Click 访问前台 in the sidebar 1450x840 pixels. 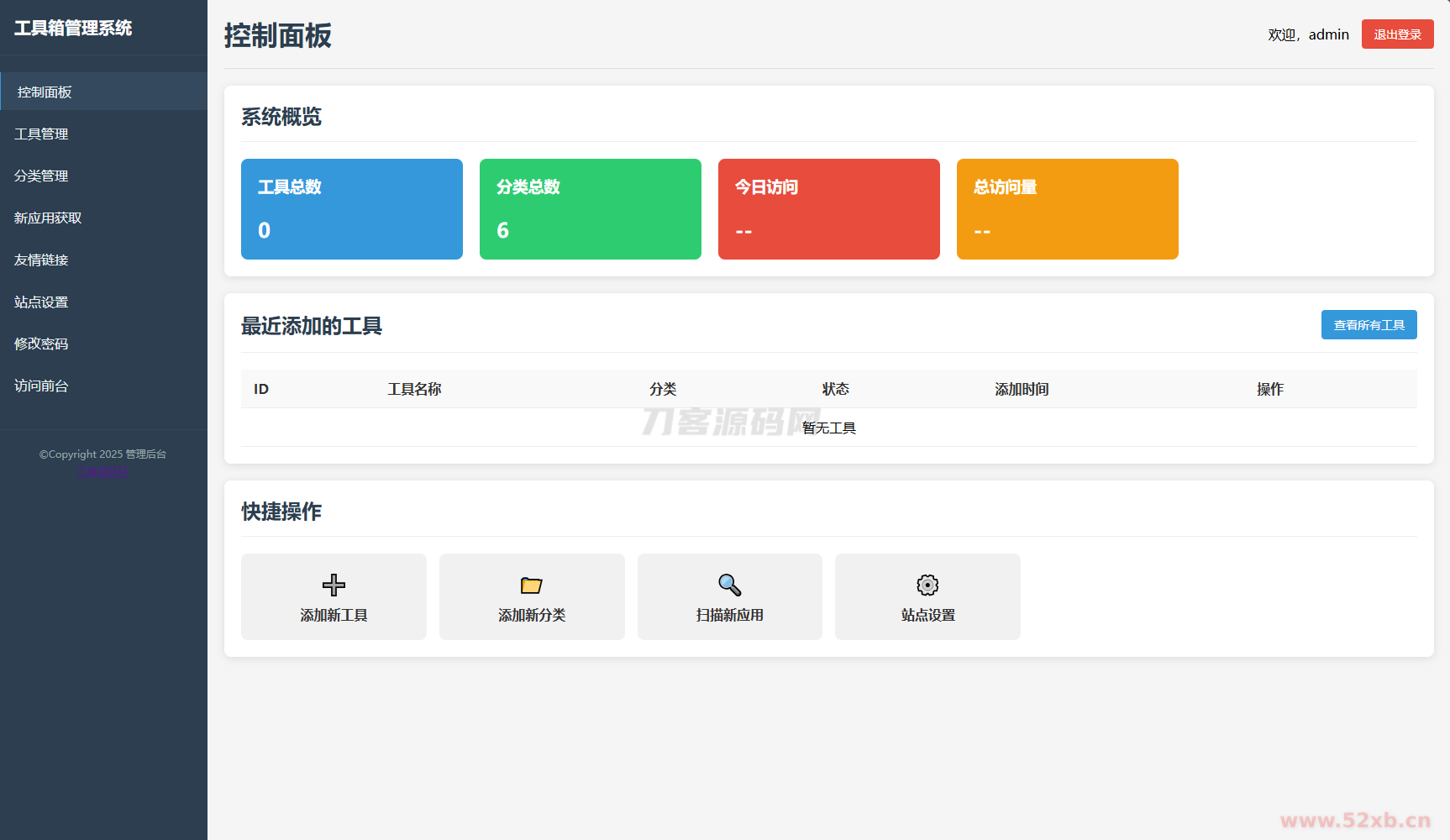click(x=42, y=386)
